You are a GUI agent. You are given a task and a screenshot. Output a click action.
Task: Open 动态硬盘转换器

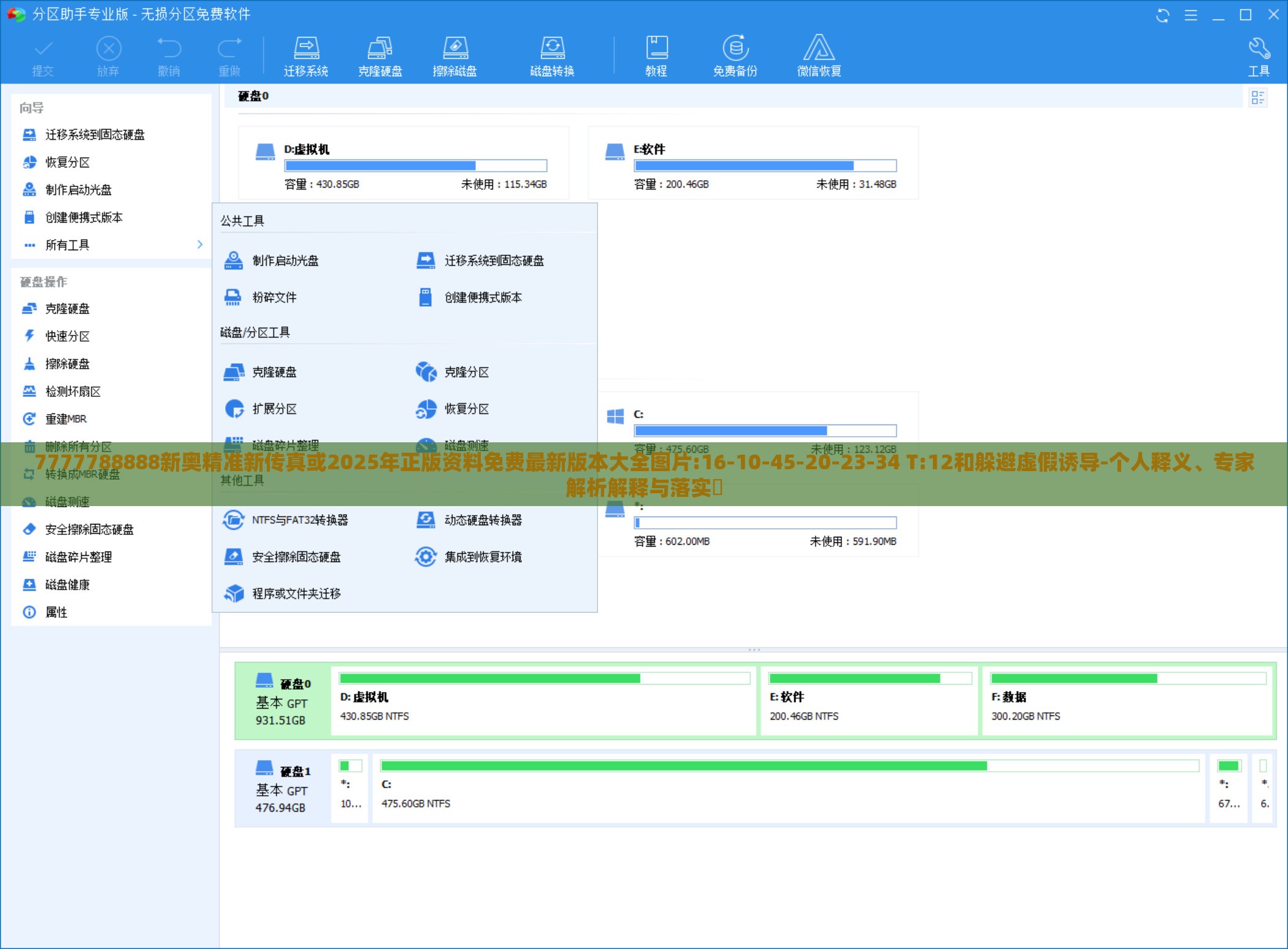pos(469,520)
